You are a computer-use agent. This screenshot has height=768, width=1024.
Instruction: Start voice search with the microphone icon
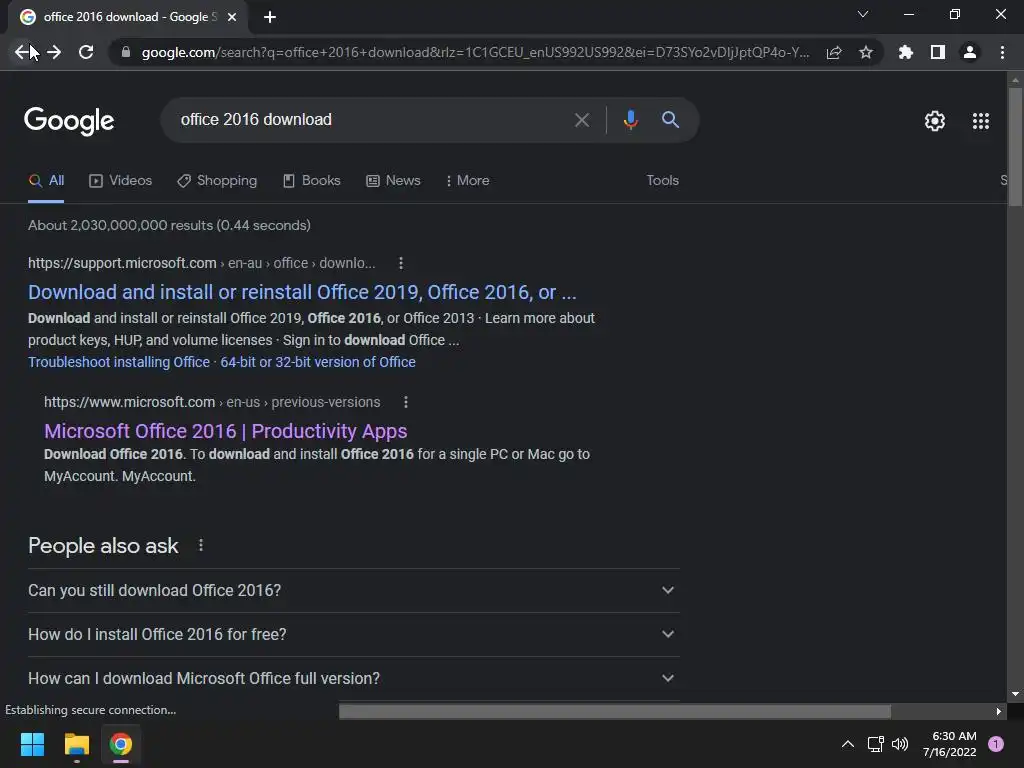(630, 120)
